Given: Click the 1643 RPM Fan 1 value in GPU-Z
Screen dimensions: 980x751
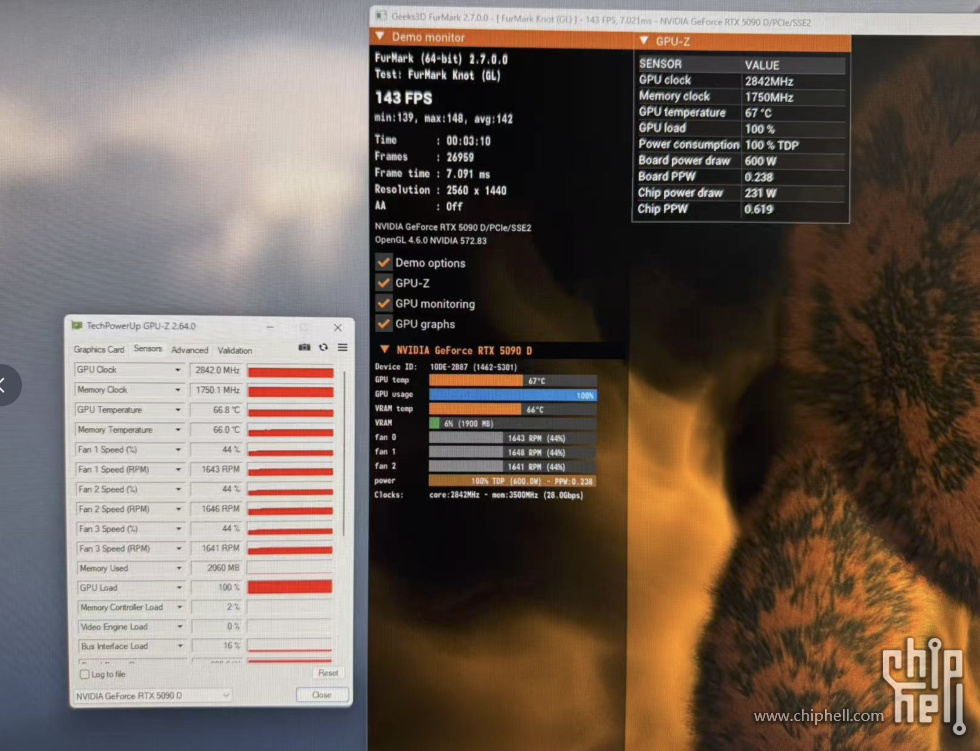Looking at the screenshot, I should tap(216, 469).
